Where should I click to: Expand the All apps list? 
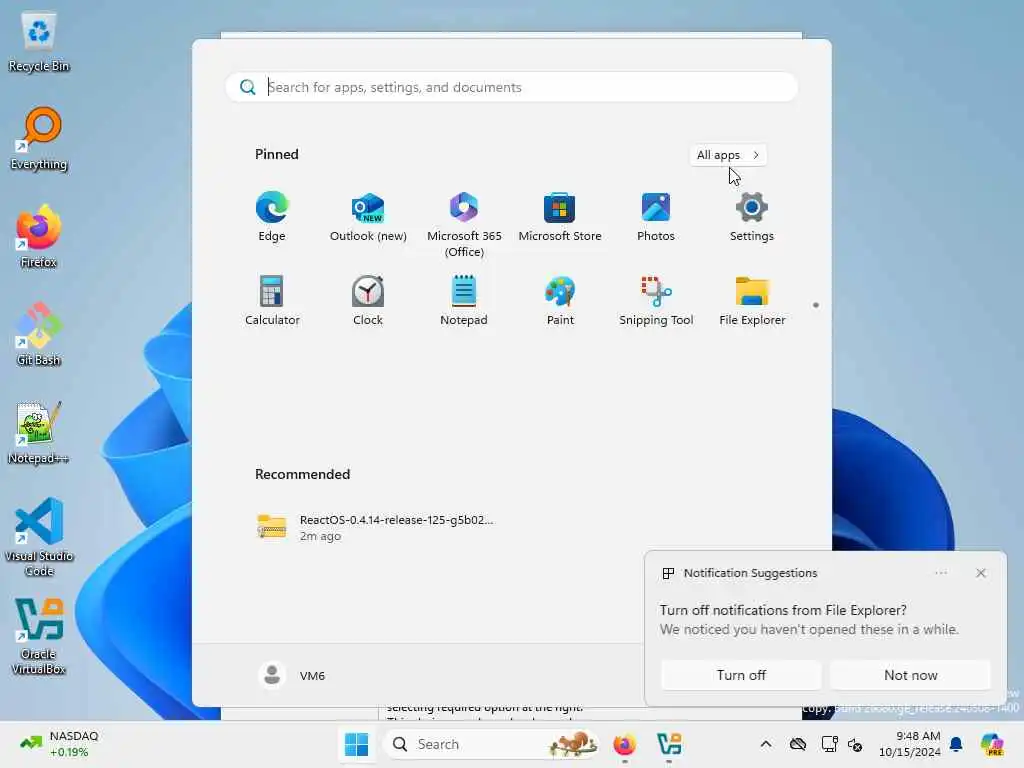pyautogui.click(x=728, y=155)
